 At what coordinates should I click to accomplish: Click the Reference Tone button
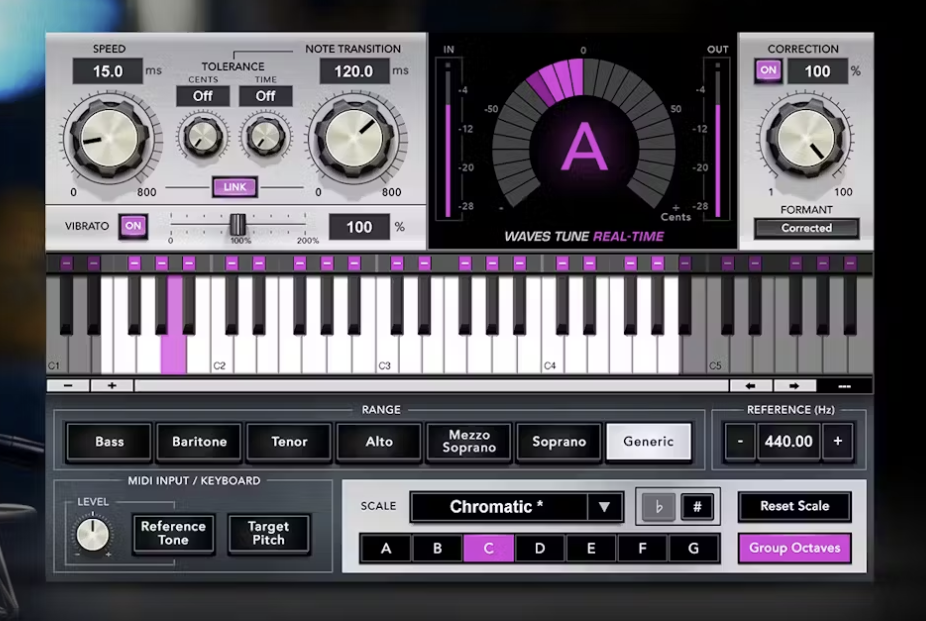click(173, 533)
